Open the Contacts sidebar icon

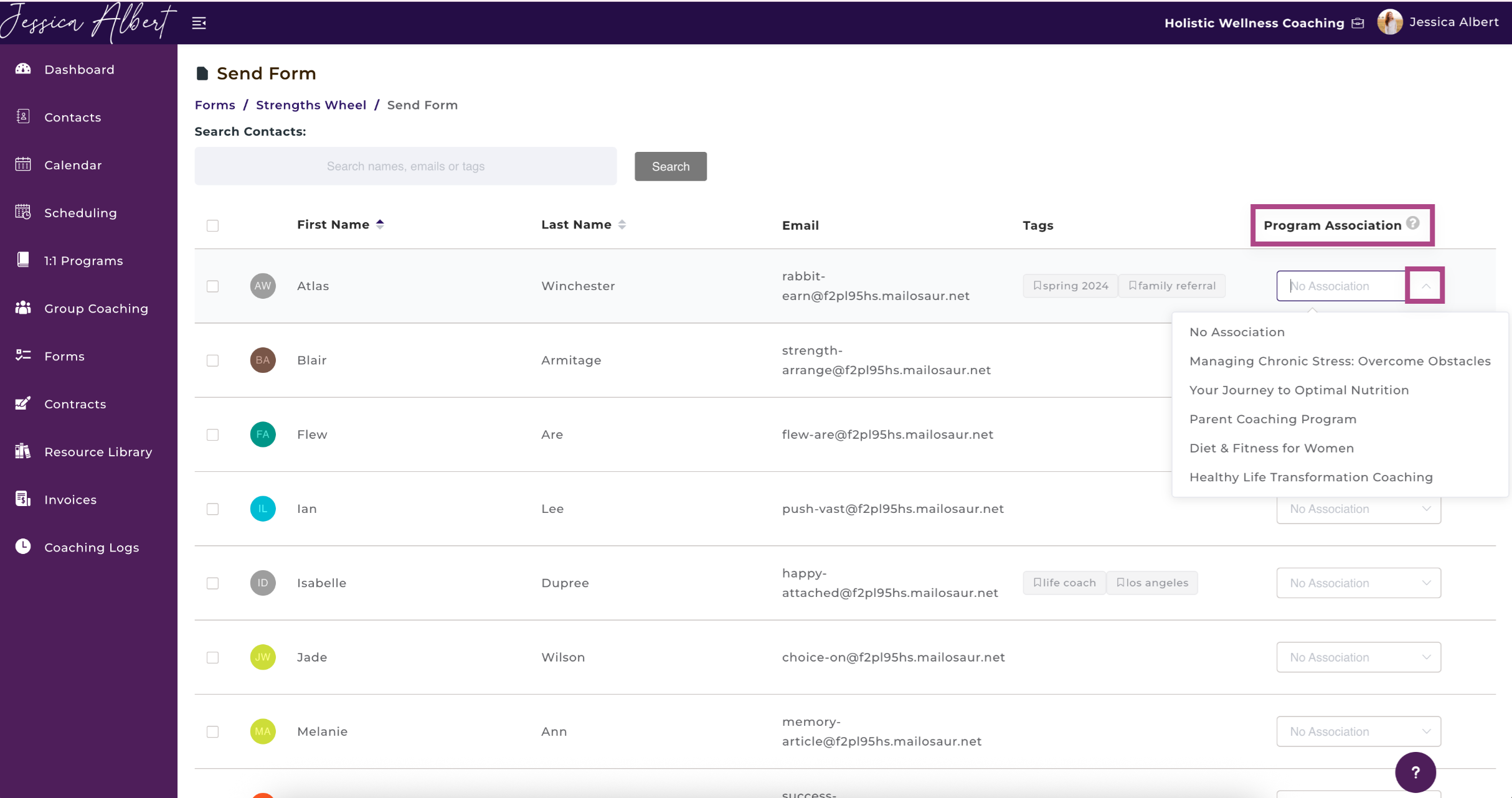point(23,116)
